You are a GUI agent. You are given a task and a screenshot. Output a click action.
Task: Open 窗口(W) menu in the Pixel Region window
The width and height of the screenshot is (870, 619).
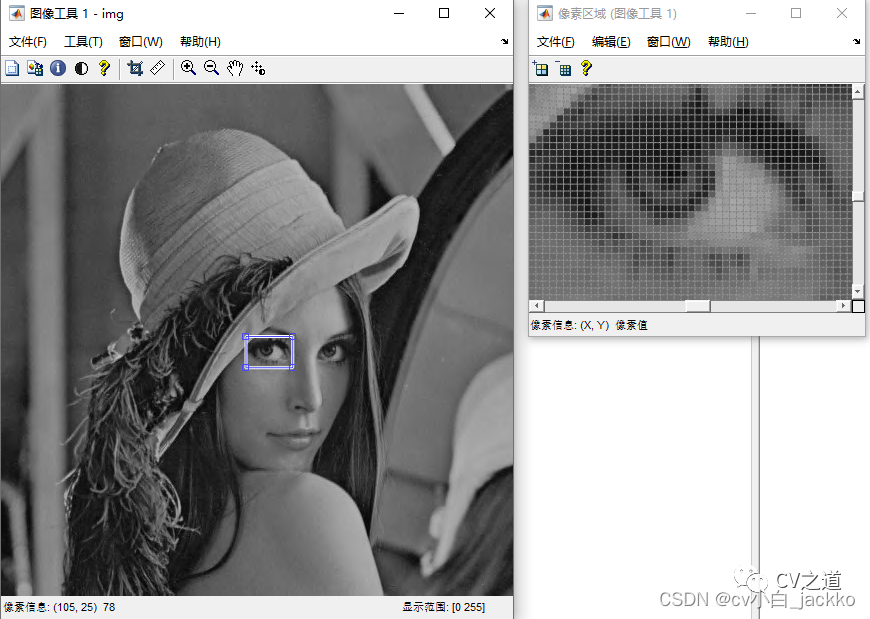[669, 42]
